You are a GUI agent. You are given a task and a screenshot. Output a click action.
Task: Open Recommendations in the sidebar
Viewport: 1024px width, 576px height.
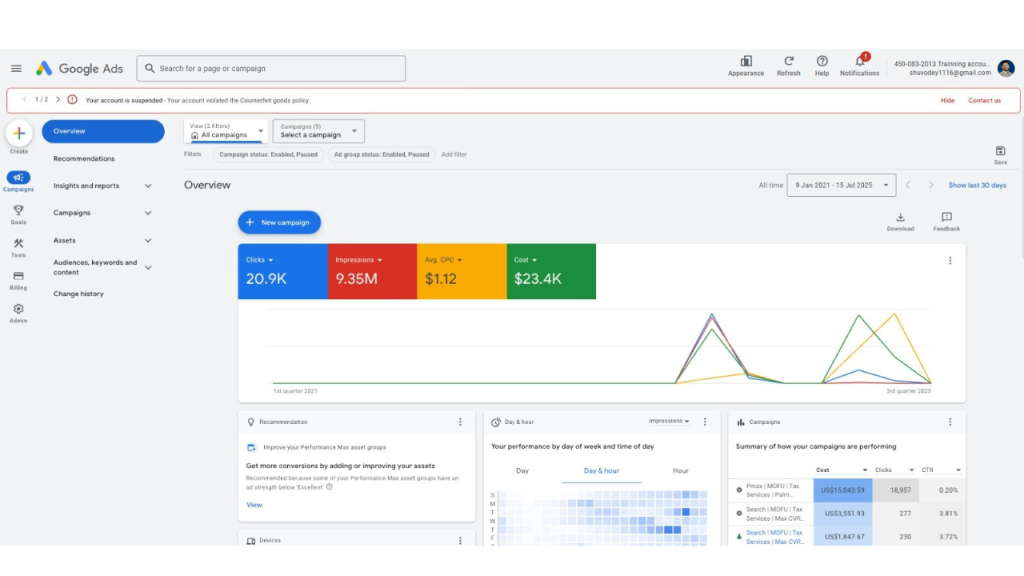(84, 159)
